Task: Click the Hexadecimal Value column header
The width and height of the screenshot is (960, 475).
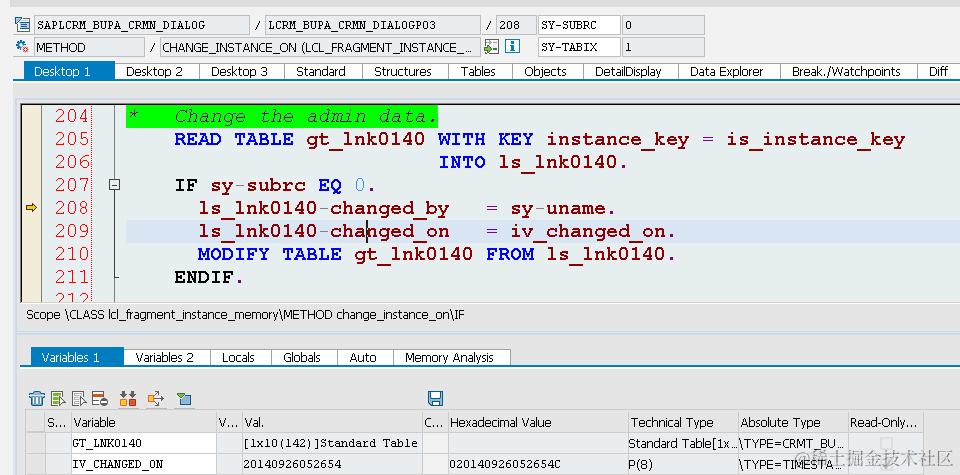Action: click(x=538, y=422)
